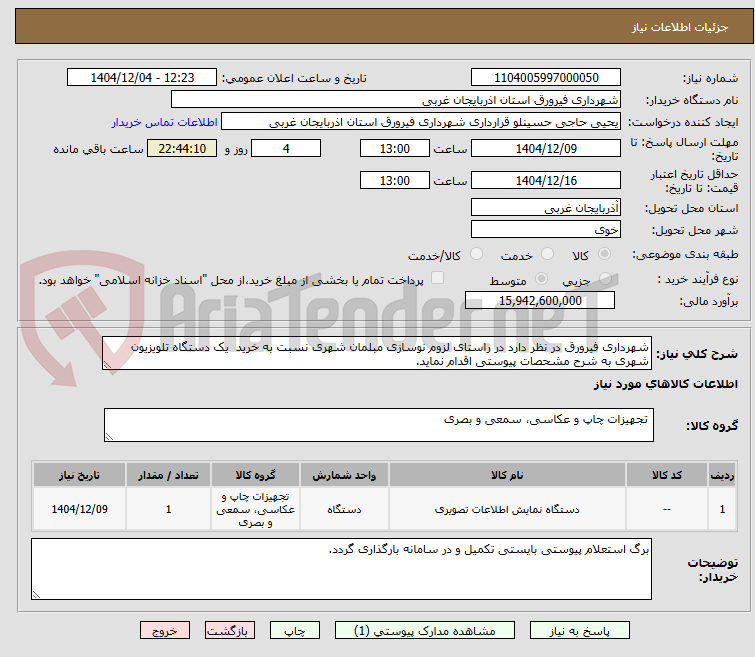Click the response deadline time 13:00 field
755x657 pixels.
point(394,148)
